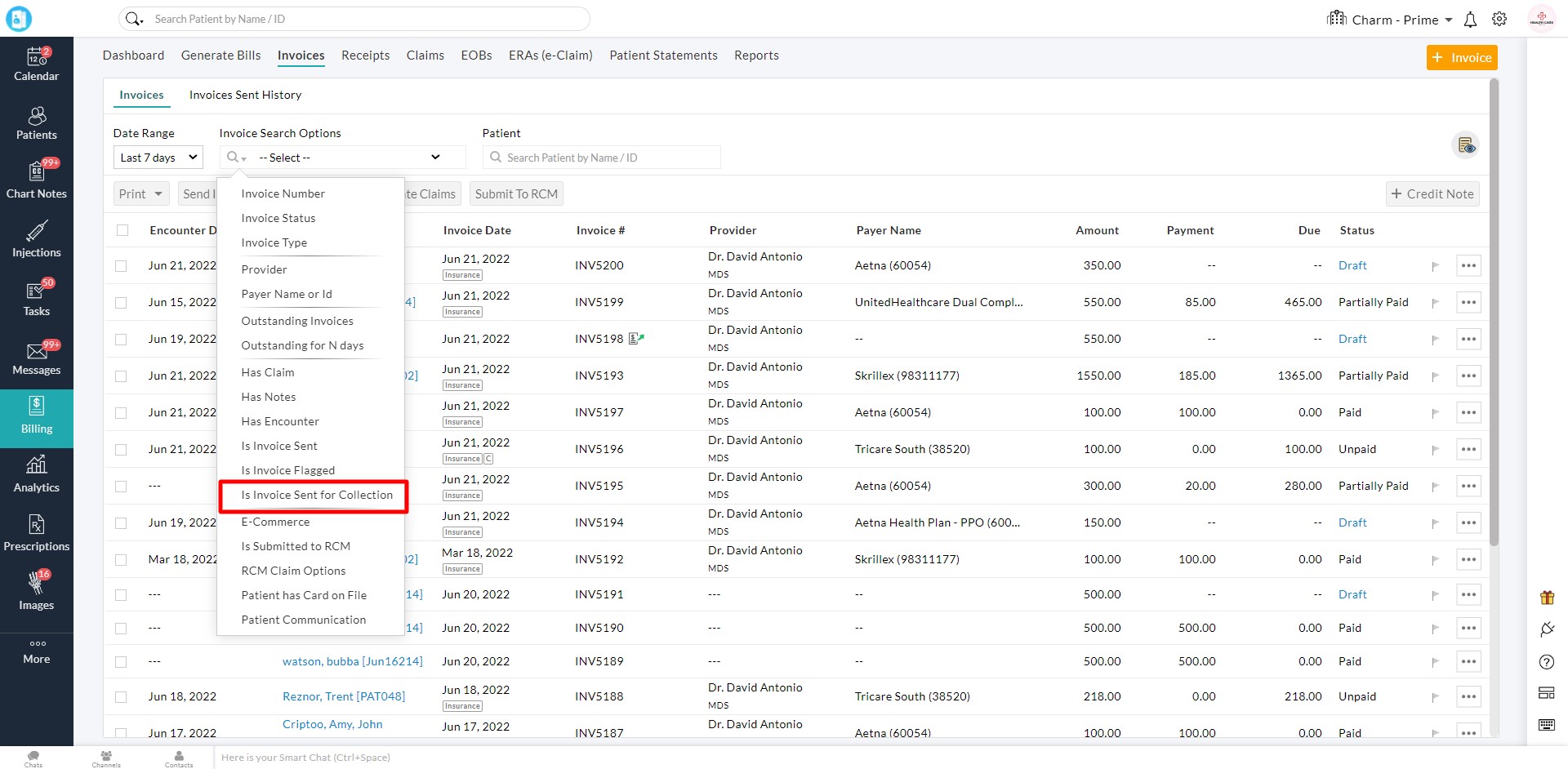1568x769 pixels.
Task: Check the checkbox for invoice INV5200
Action: [121, 265]
